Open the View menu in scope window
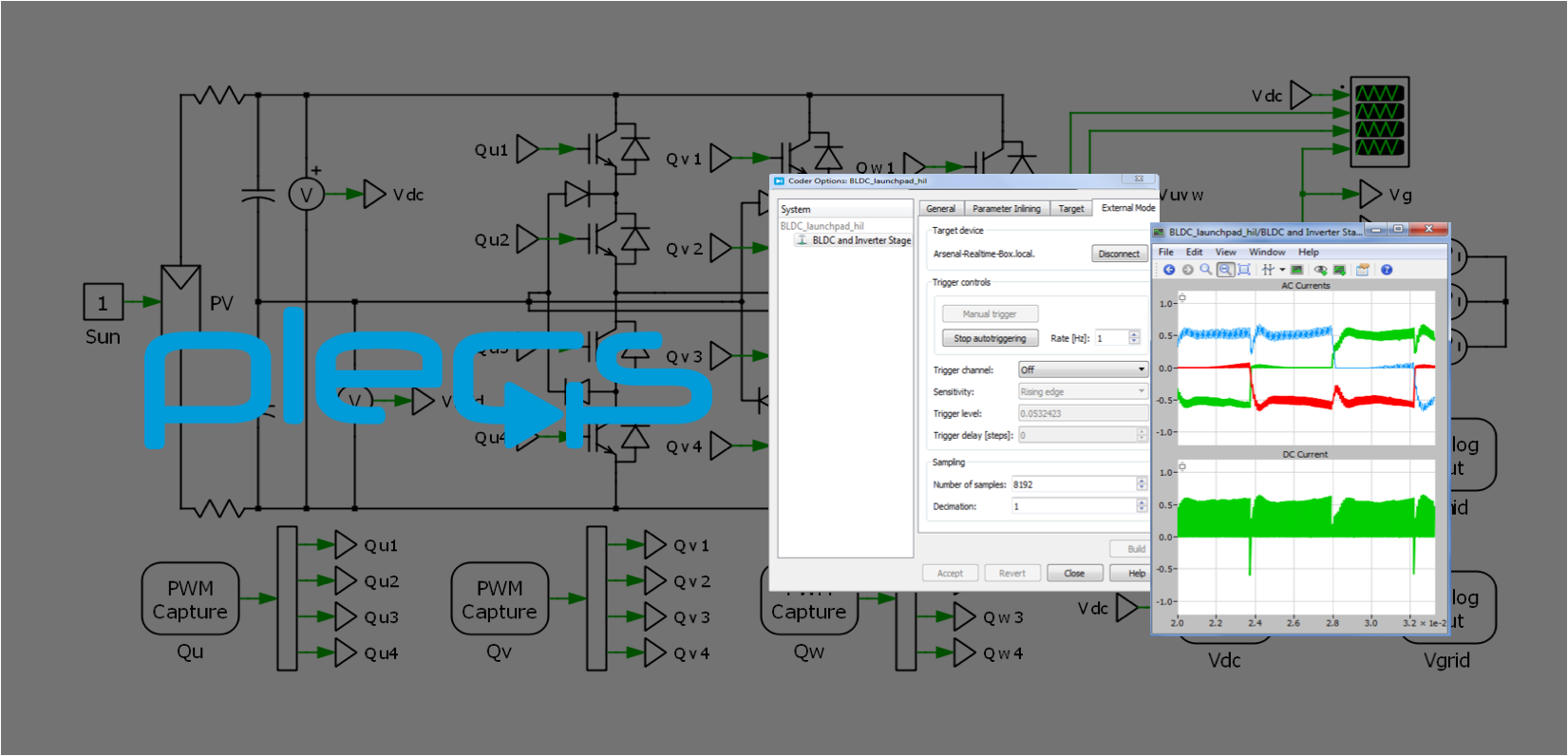 click(x=1225, y=253)
